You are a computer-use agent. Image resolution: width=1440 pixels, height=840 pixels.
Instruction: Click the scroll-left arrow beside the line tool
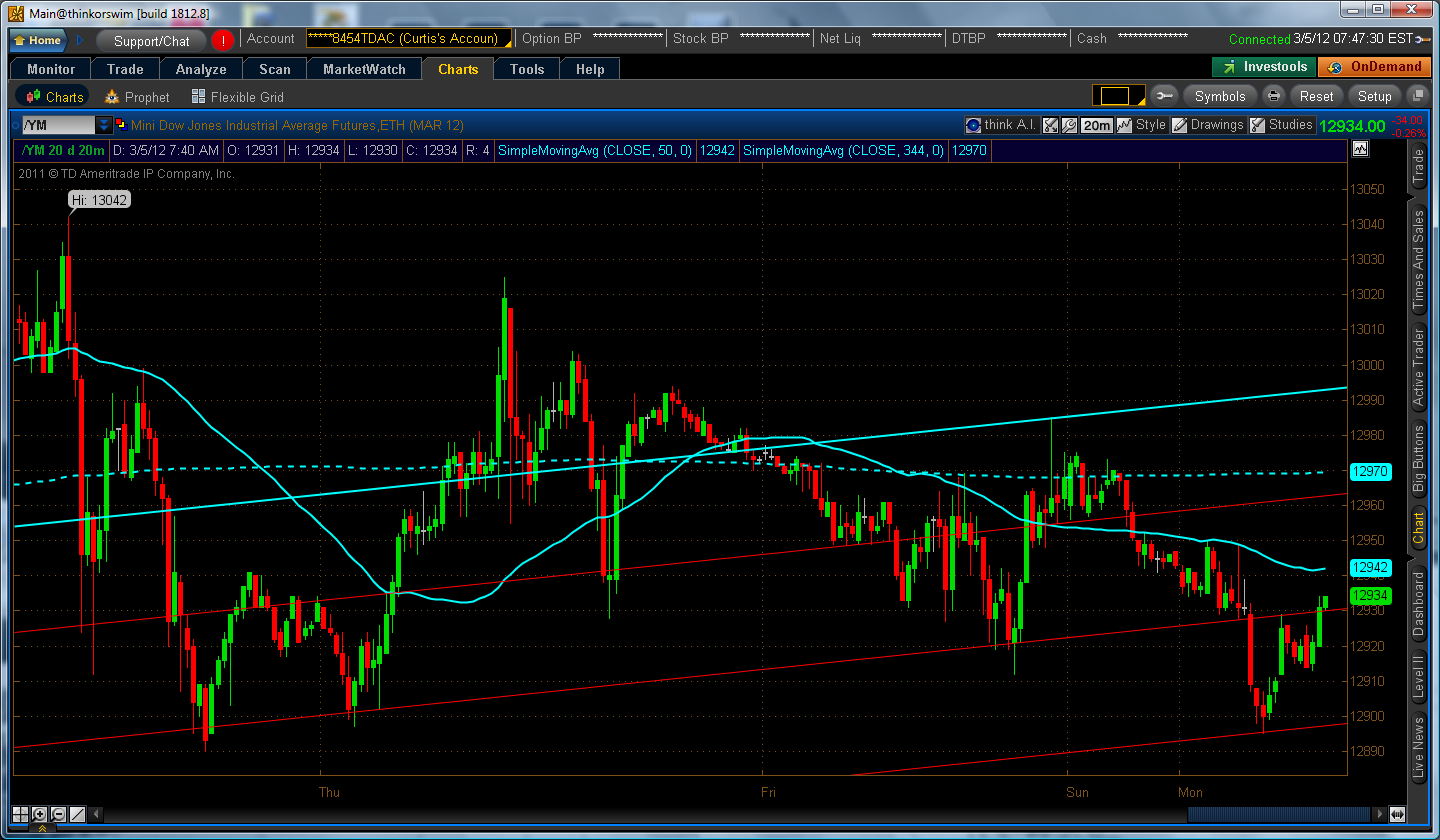pyautogui.click(x=97, y=814)
